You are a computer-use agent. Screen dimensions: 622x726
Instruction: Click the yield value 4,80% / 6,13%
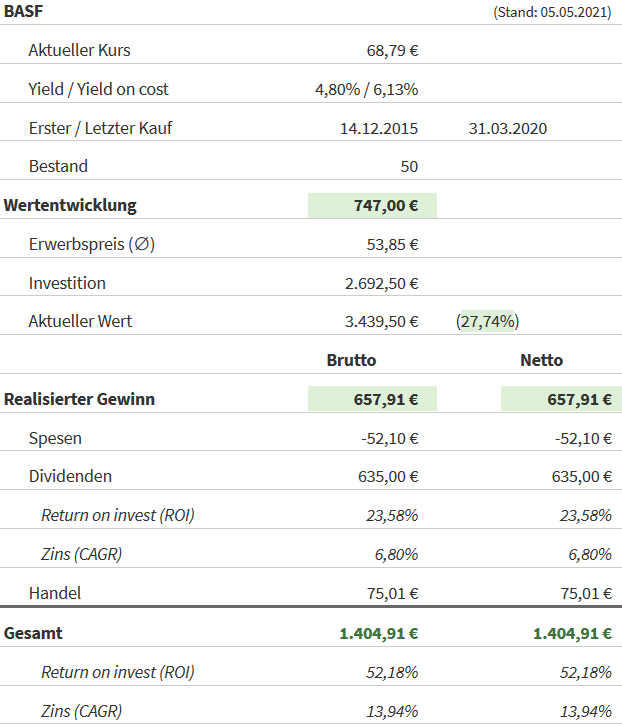[x=366, y=89]
